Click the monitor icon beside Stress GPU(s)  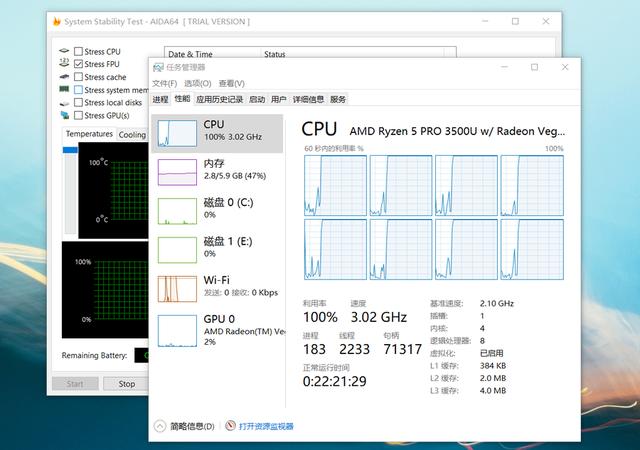click(x=64, y=116)
